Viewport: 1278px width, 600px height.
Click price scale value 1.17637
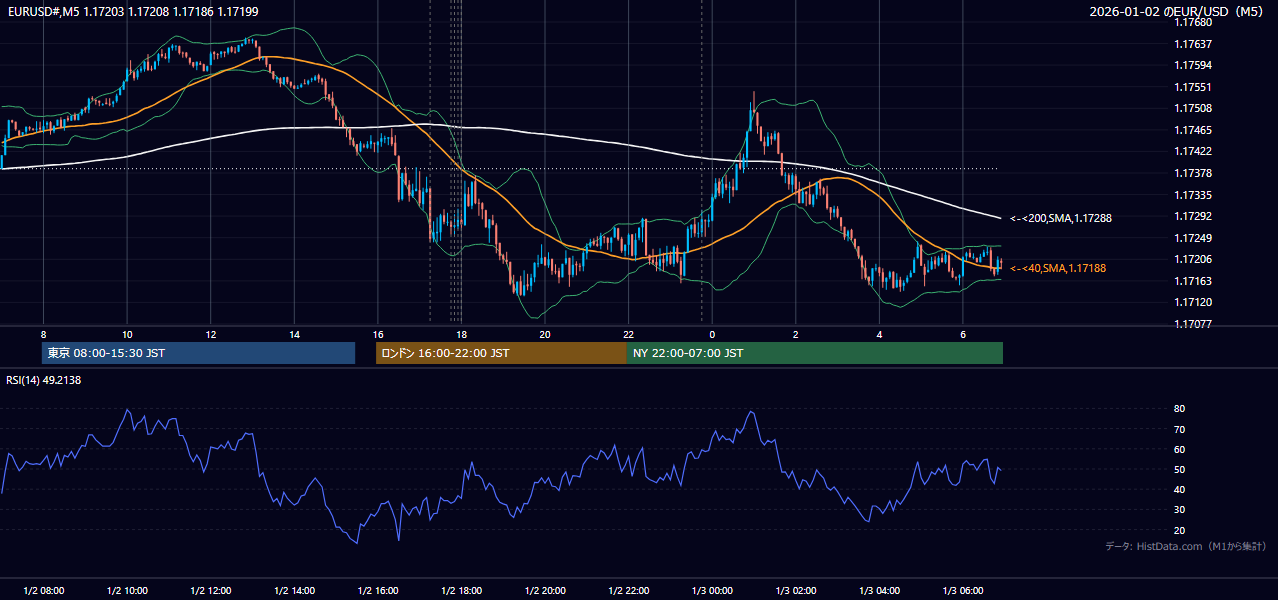tap(1194, 44)
